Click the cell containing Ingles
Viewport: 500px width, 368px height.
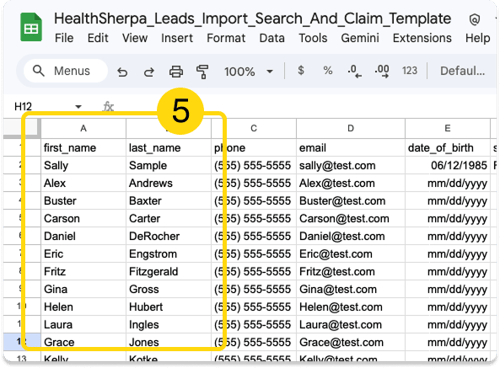(169, 324)
